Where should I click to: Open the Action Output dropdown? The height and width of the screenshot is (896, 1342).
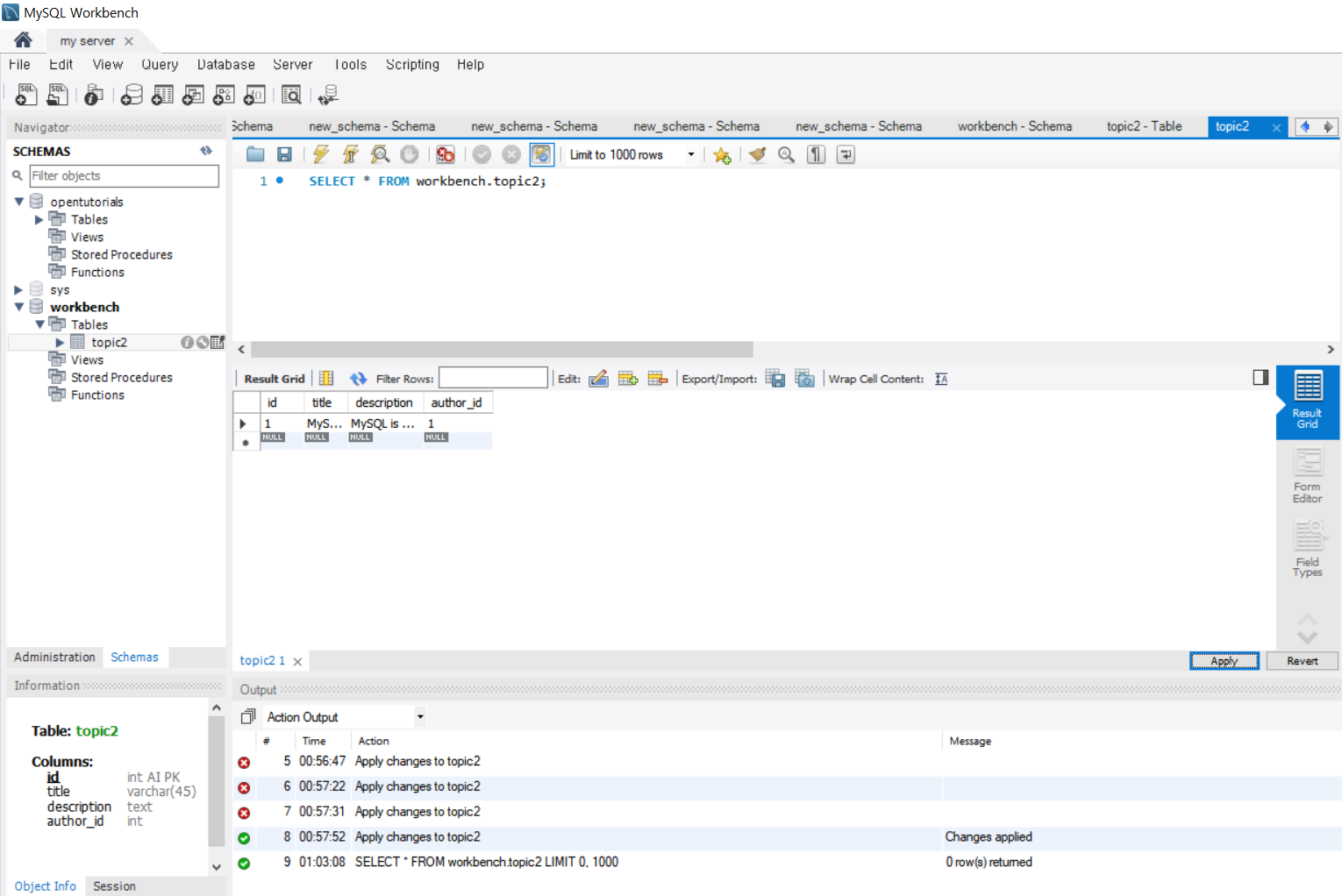pos(420,716)
